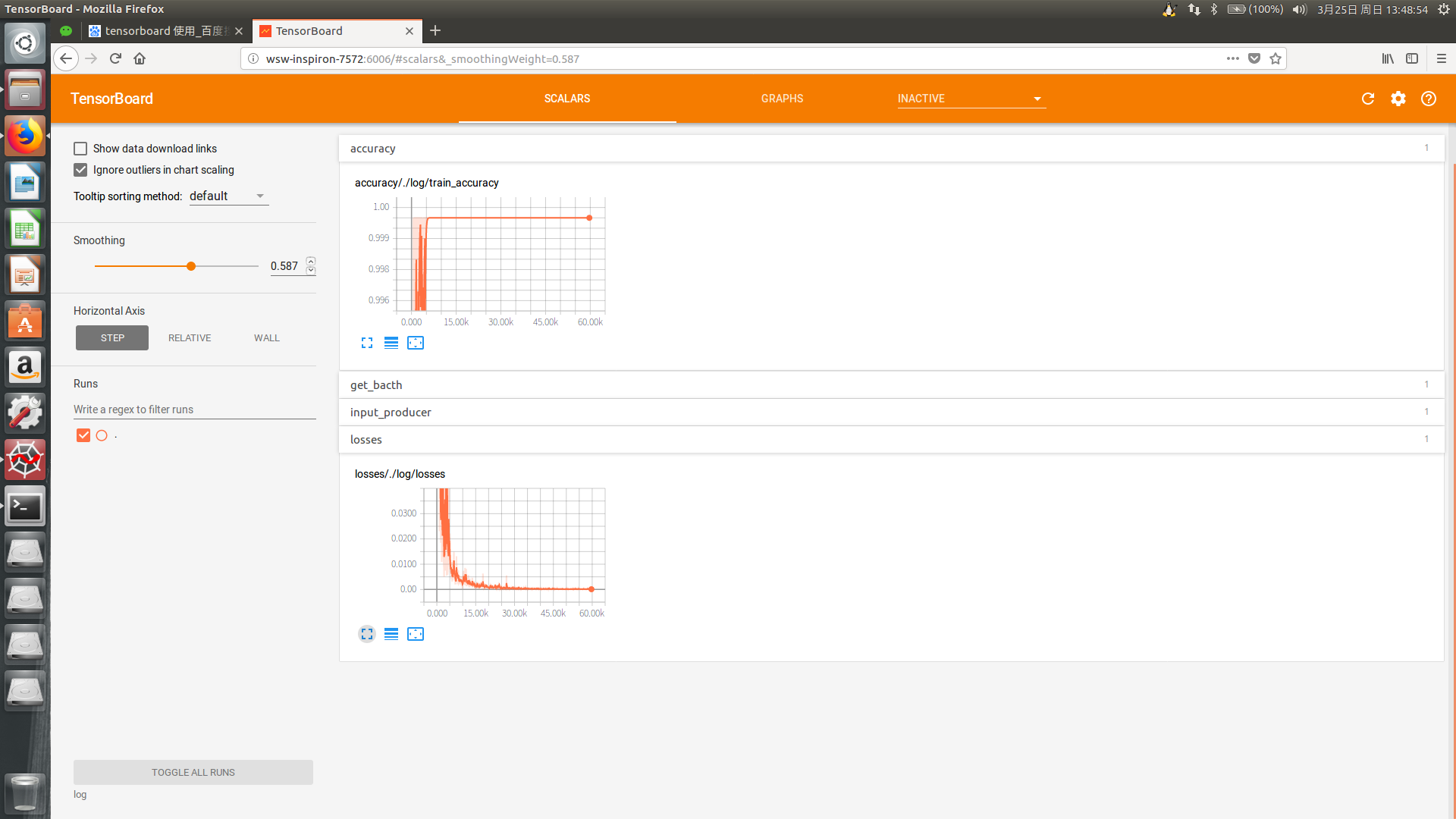This screenshot has height=819, width=1456.
Task: Open the INACTIVE plugins dropdown
Action: point(971,99)
